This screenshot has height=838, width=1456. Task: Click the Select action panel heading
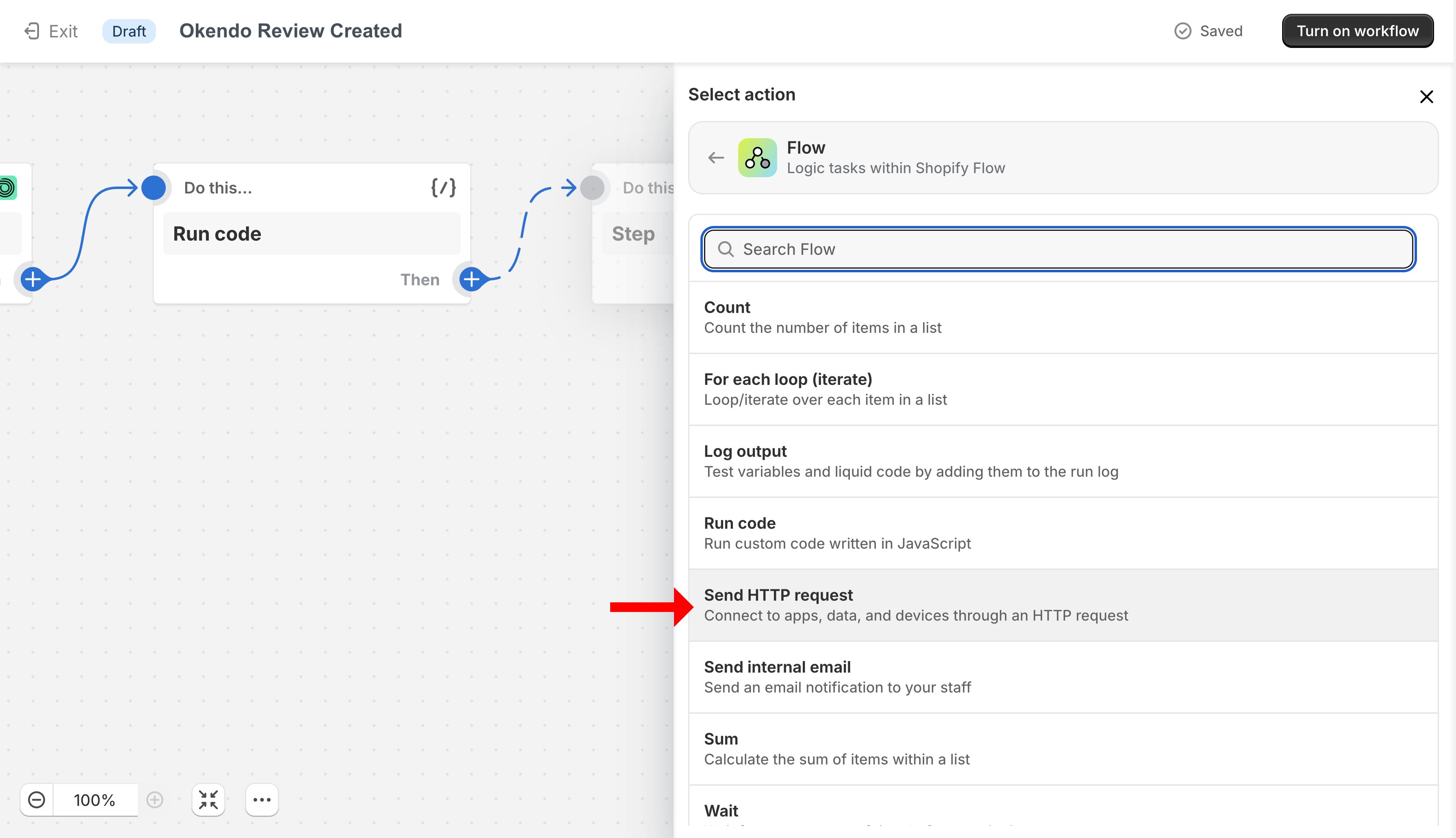pos(741,94)
